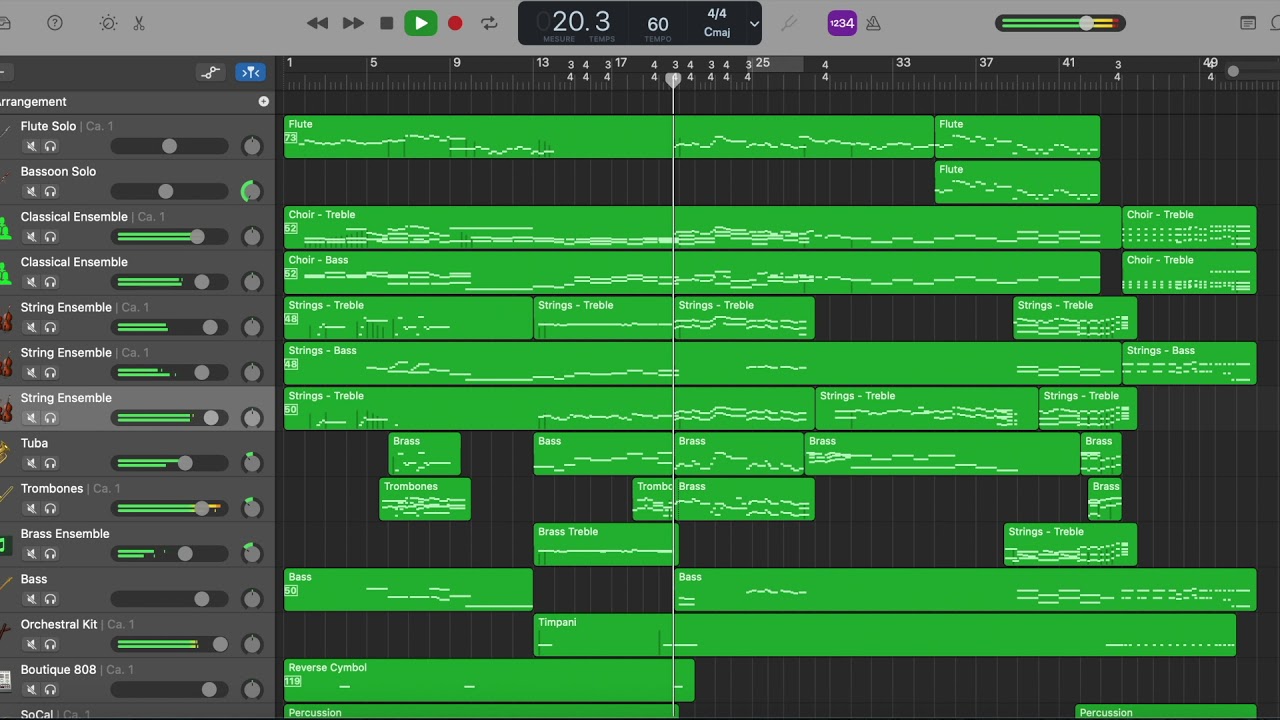The height and width of the screenshot is (720, 1280).
Task: Click bar 33 on the ruler
Action: tap(903, 62)
